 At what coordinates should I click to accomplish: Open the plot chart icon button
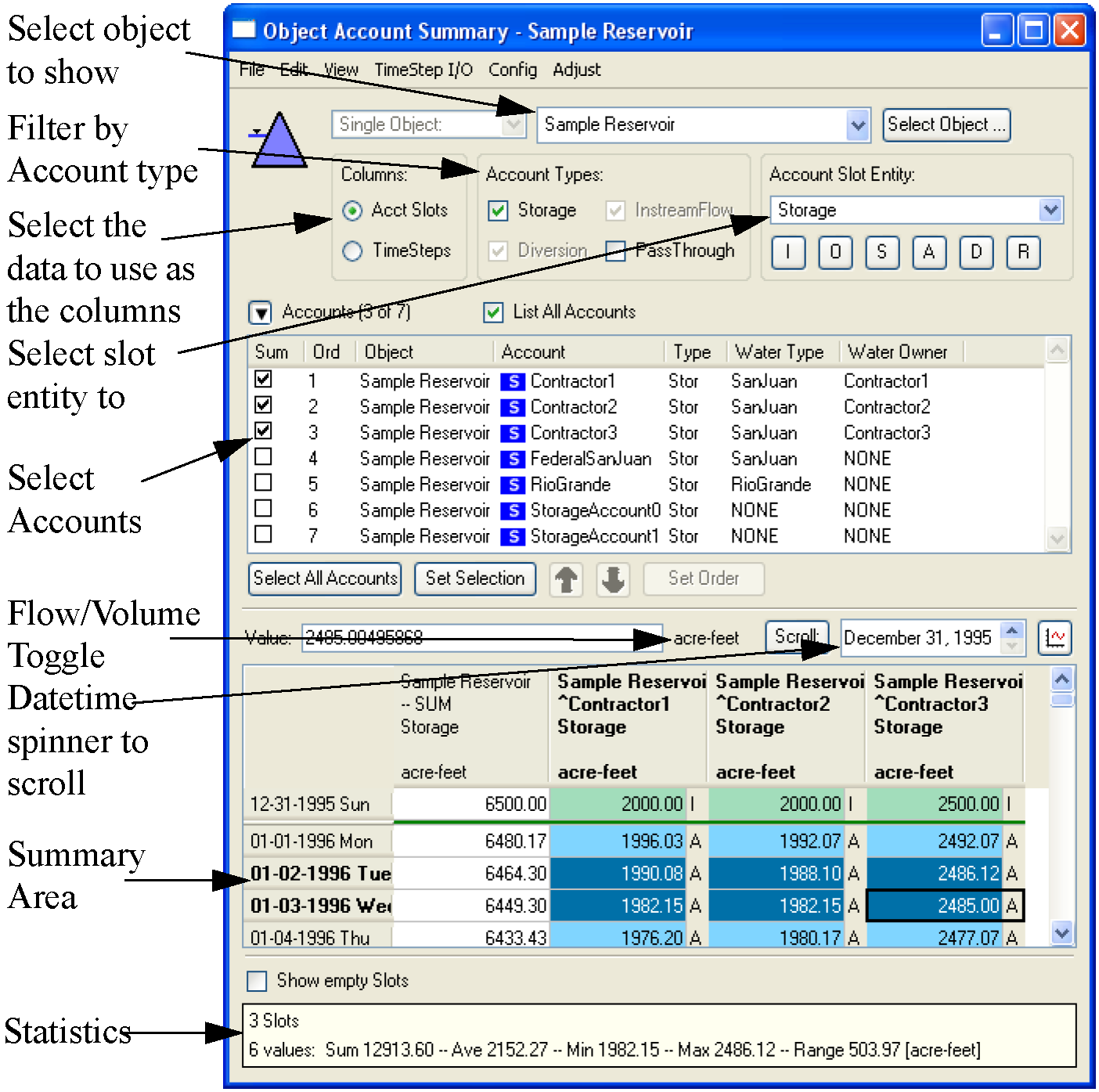pyautogui.click(x=1054, y=638)
